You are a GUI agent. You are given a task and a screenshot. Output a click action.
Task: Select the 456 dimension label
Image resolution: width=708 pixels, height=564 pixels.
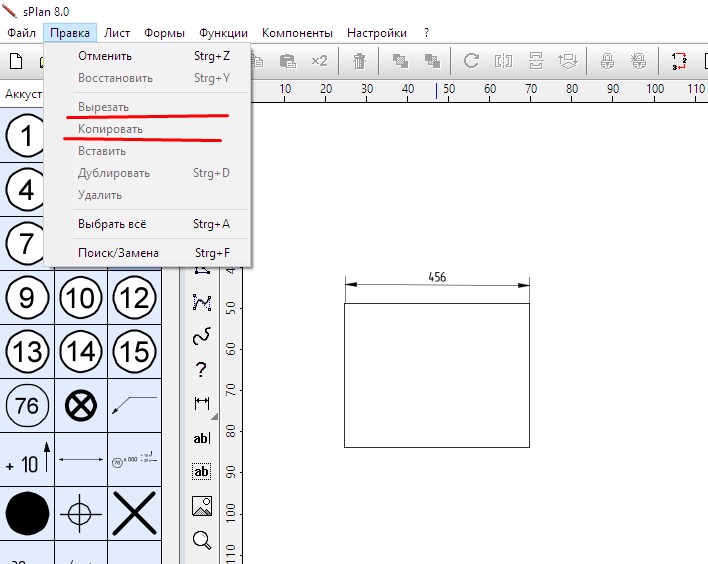pos(437,277)
